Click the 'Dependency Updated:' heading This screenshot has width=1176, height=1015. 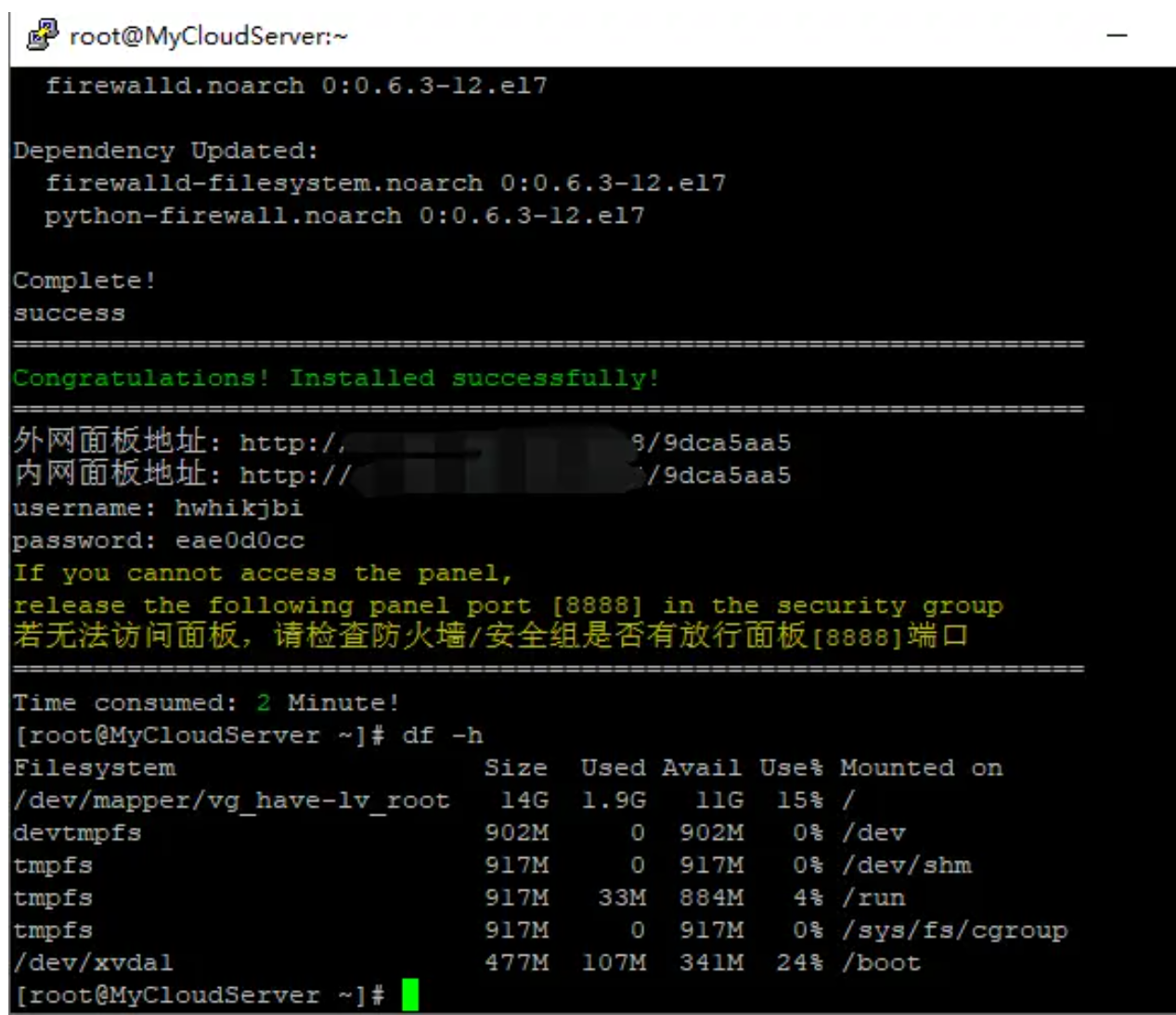(x=165, y=151)
